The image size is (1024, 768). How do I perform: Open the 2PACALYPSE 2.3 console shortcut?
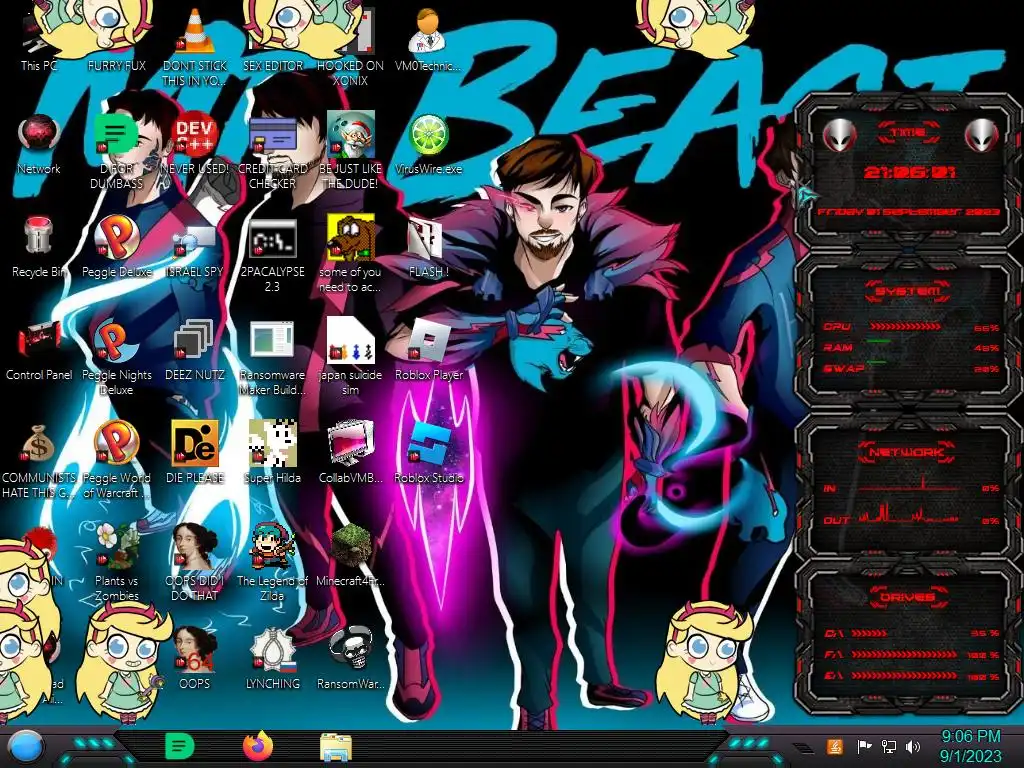(x=272, y=255)
